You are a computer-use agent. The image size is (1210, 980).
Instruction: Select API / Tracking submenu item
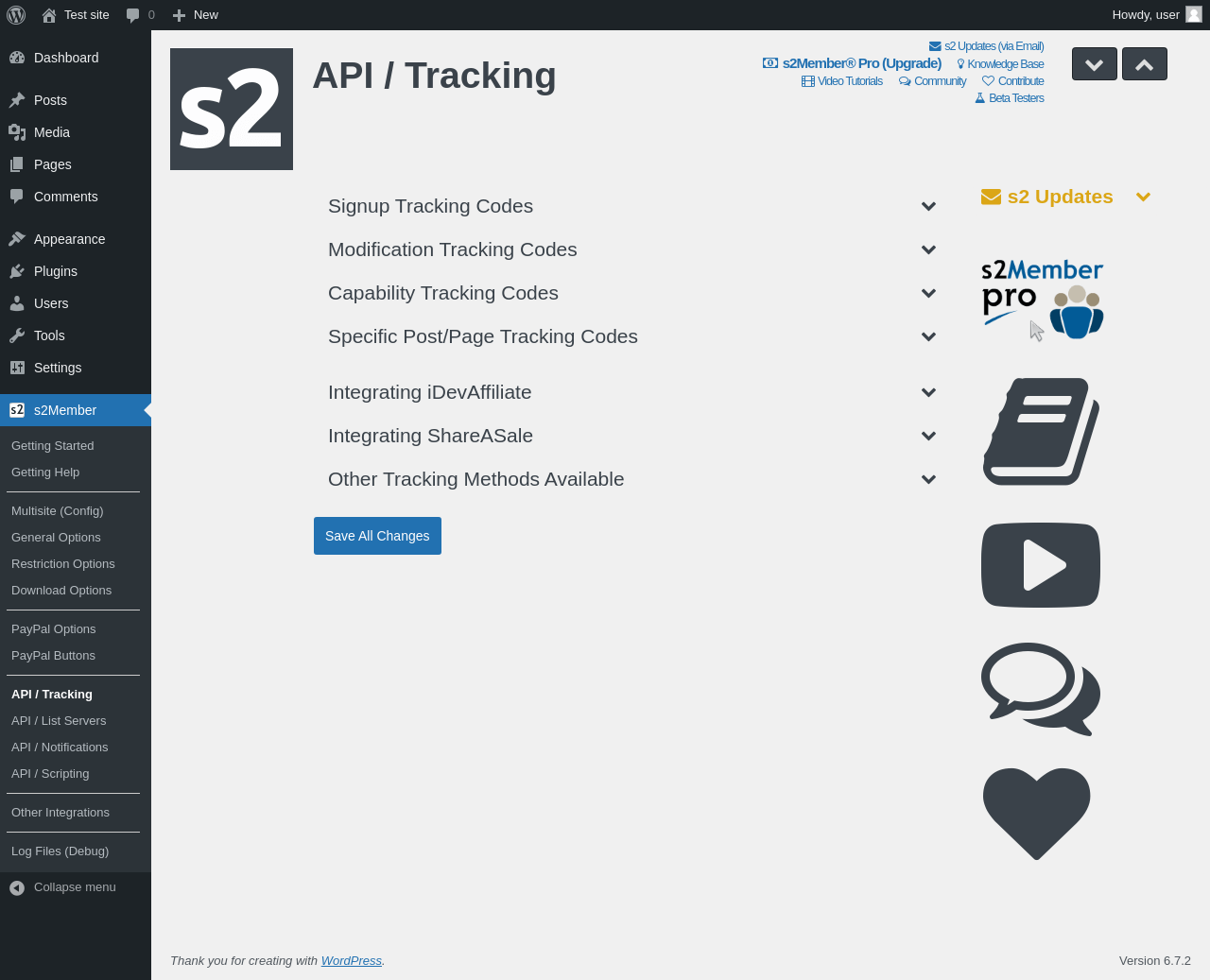click(76, 695)
